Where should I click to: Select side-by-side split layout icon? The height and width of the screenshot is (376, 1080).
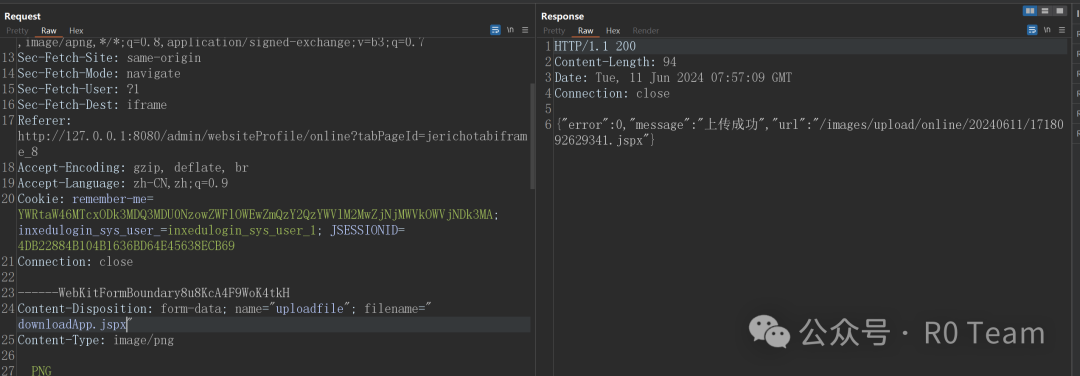1030,11
